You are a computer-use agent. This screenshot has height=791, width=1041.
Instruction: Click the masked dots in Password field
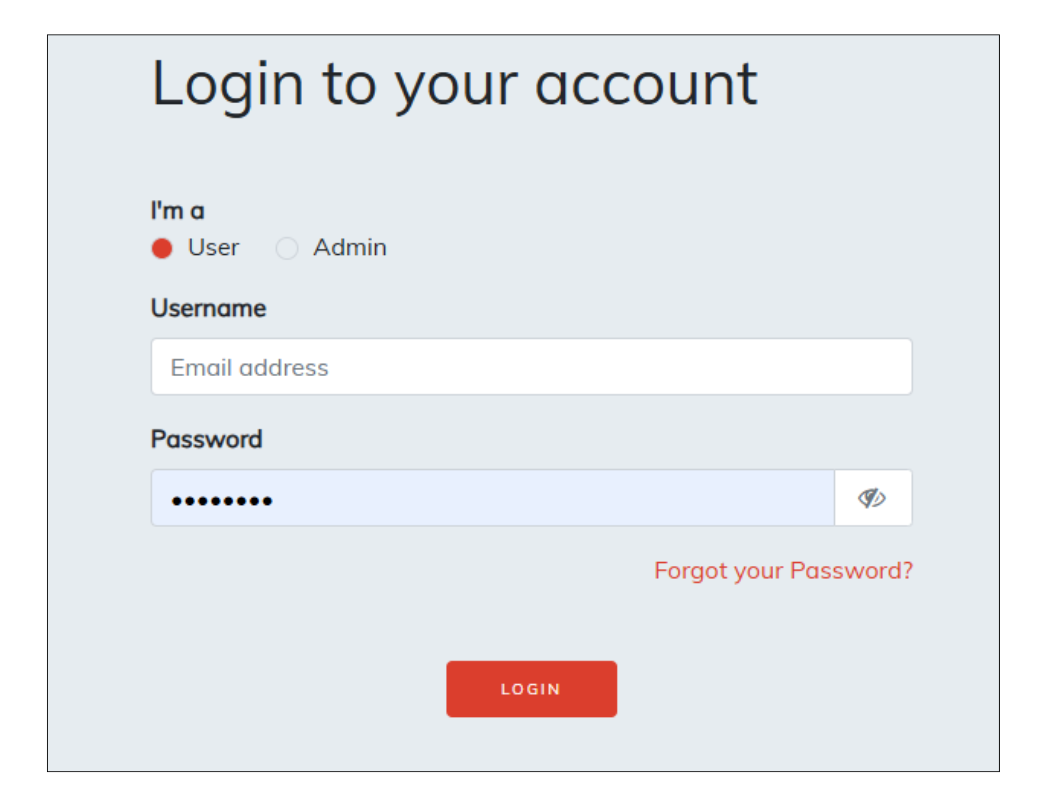(222, 500)
